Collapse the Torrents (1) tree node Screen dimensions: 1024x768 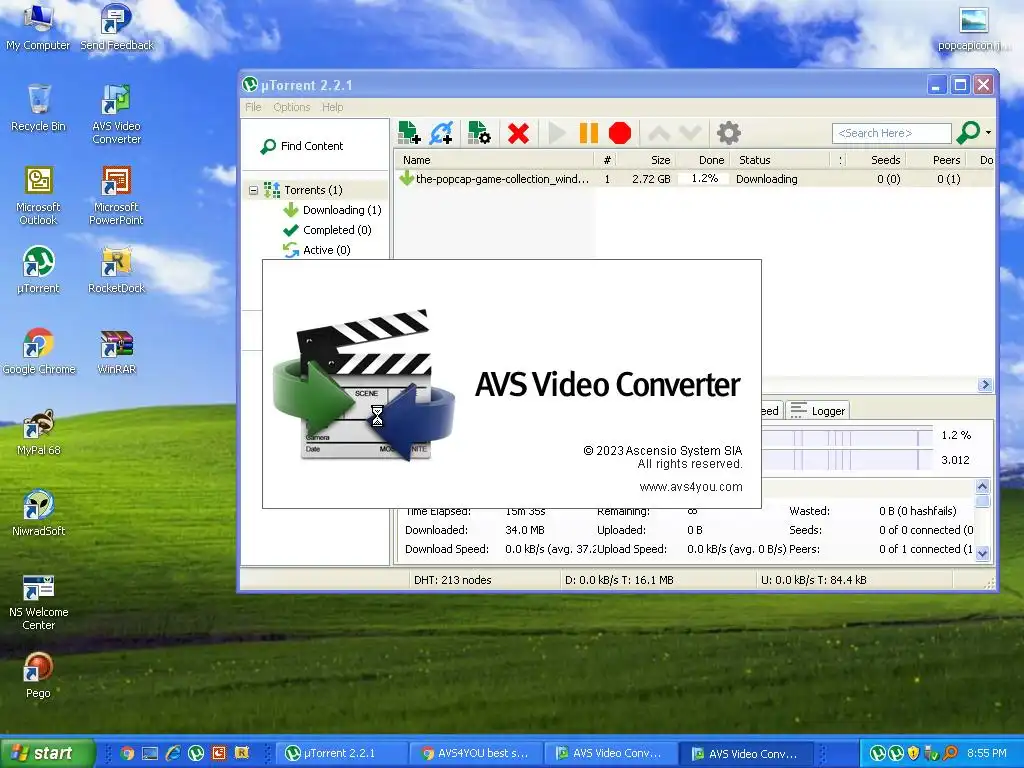253,191
